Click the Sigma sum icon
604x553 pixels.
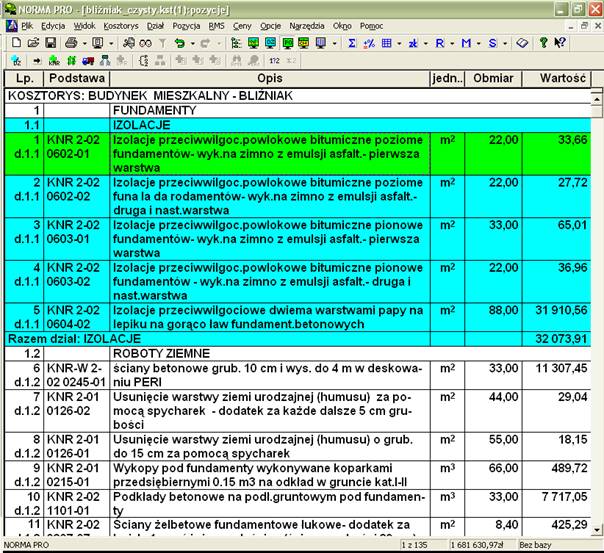(351, 44)
